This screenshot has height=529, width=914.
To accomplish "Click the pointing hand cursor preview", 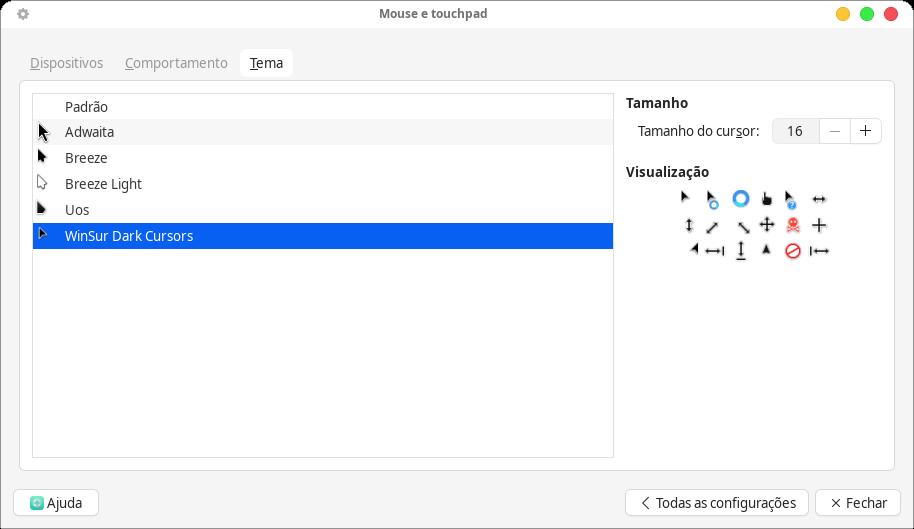I will pos(767,199).
